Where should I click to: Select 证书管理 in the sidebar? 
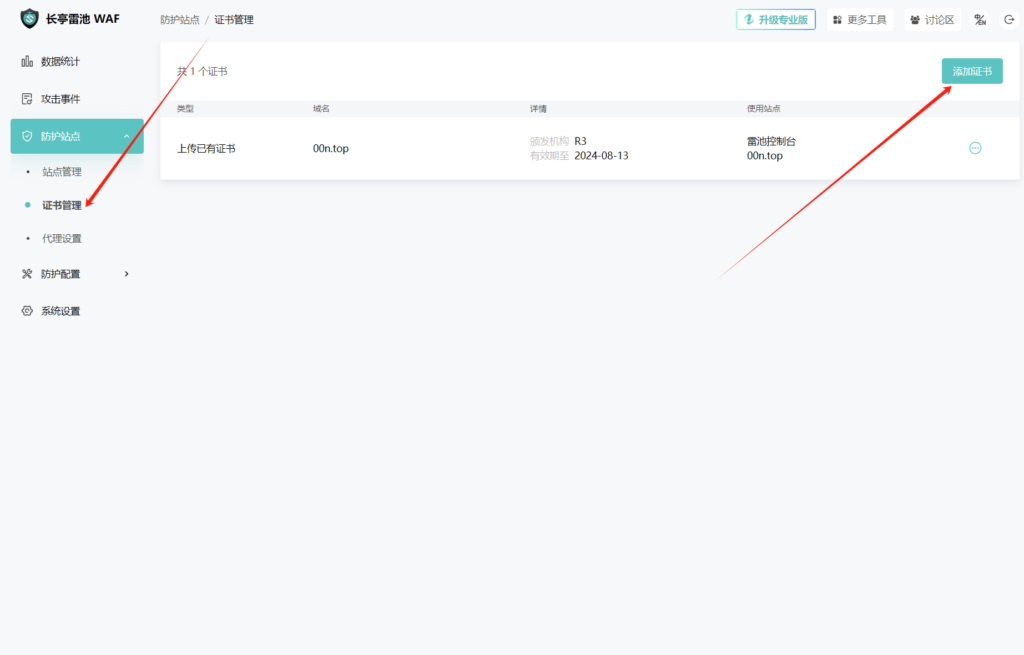pos(62,205)
